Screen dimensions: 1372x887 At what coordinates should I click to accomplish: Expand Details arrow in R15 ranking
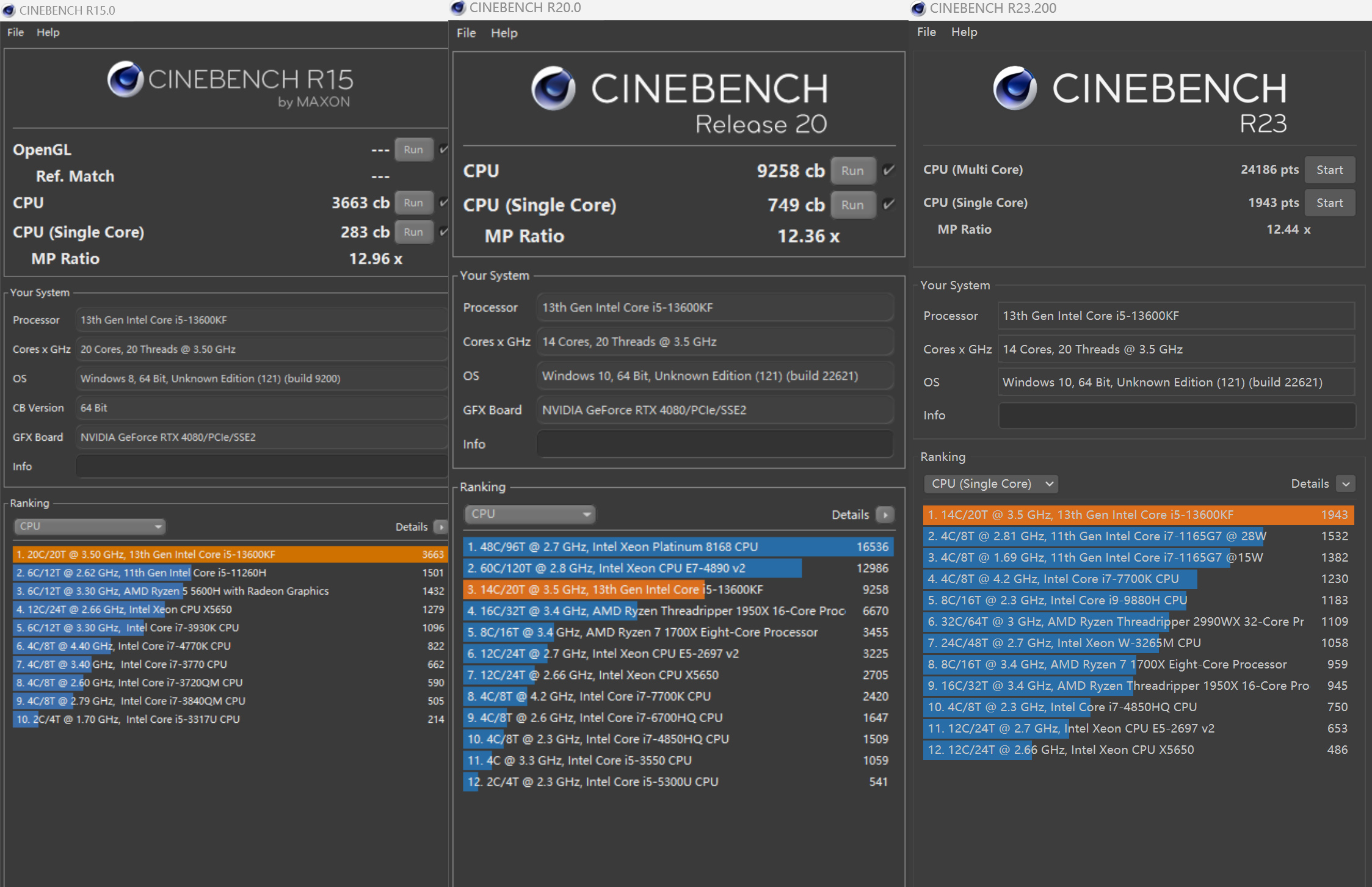tap(441, 527)
